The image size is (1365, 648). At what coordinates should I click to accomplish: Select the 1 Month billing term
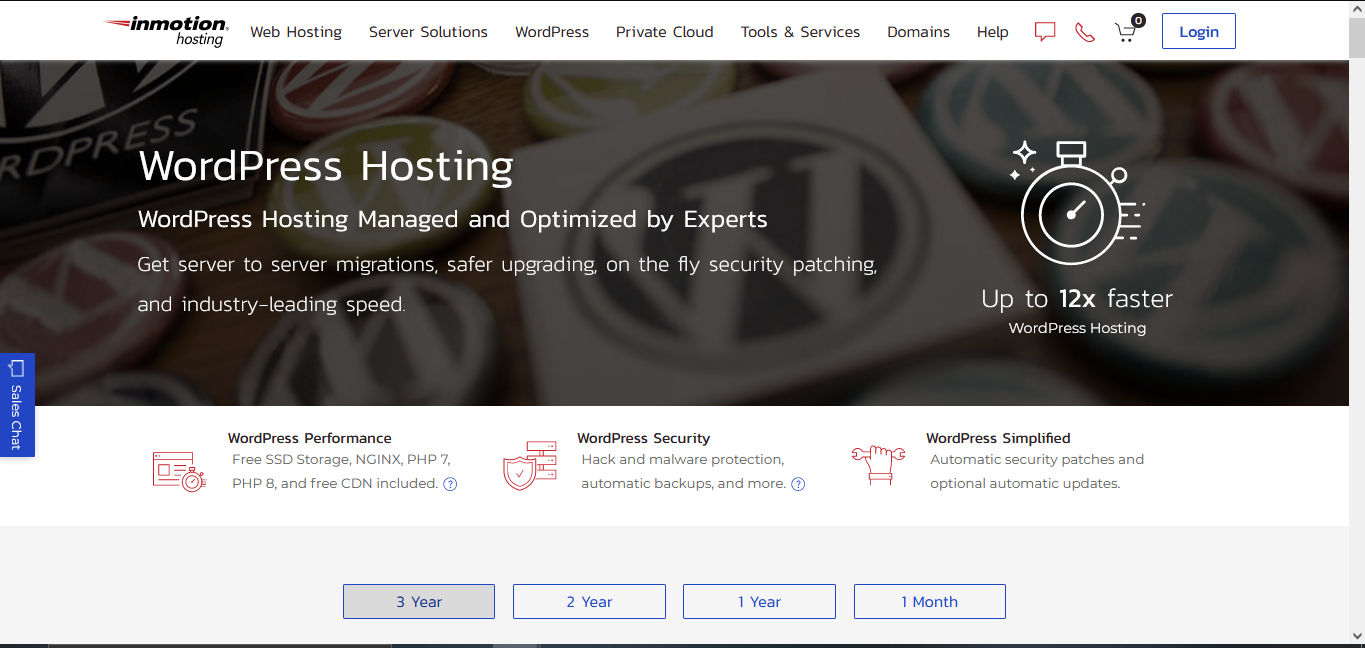pos(929,601)
